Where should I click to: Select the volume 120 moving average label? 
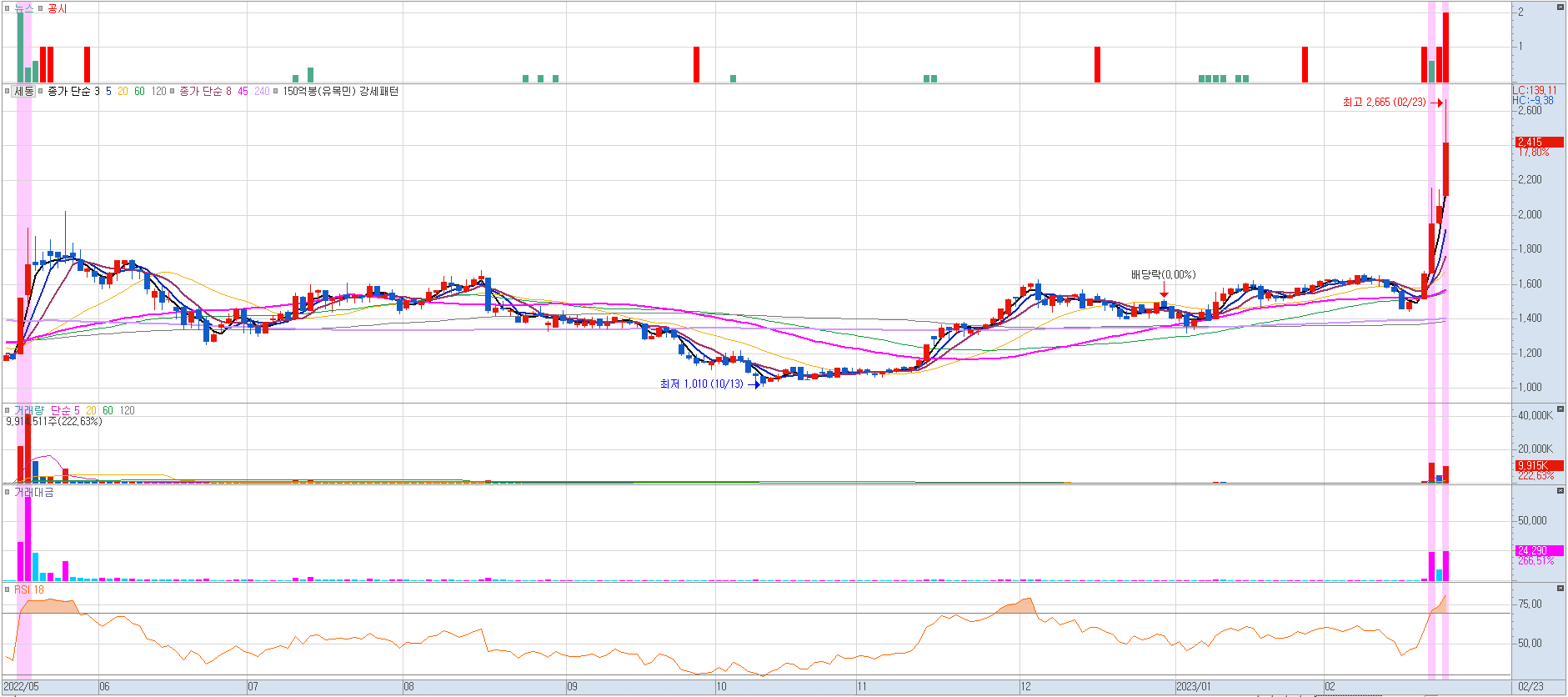(x=127, y=410)
